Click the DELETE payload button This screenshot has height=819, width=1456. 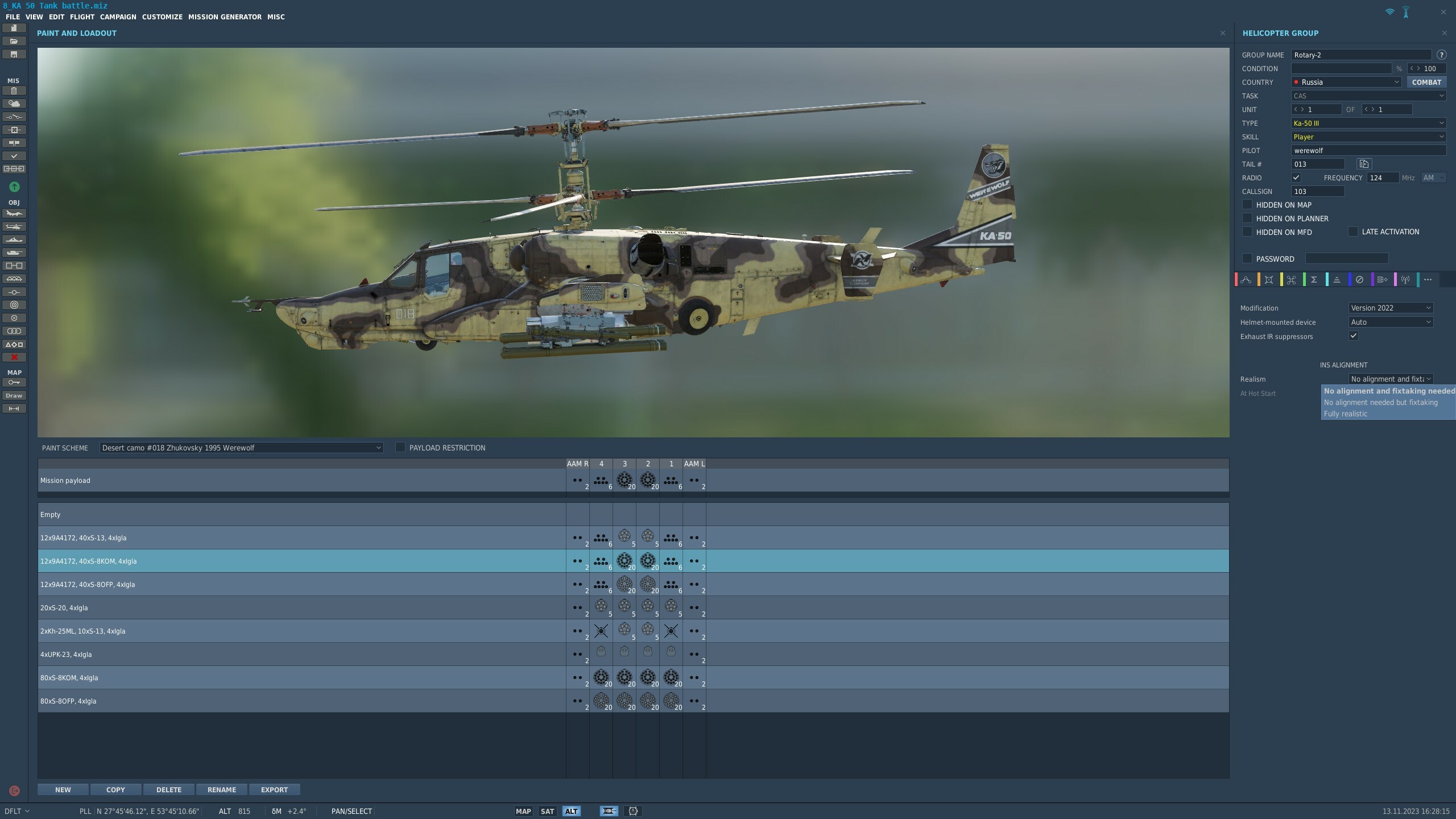168,789
